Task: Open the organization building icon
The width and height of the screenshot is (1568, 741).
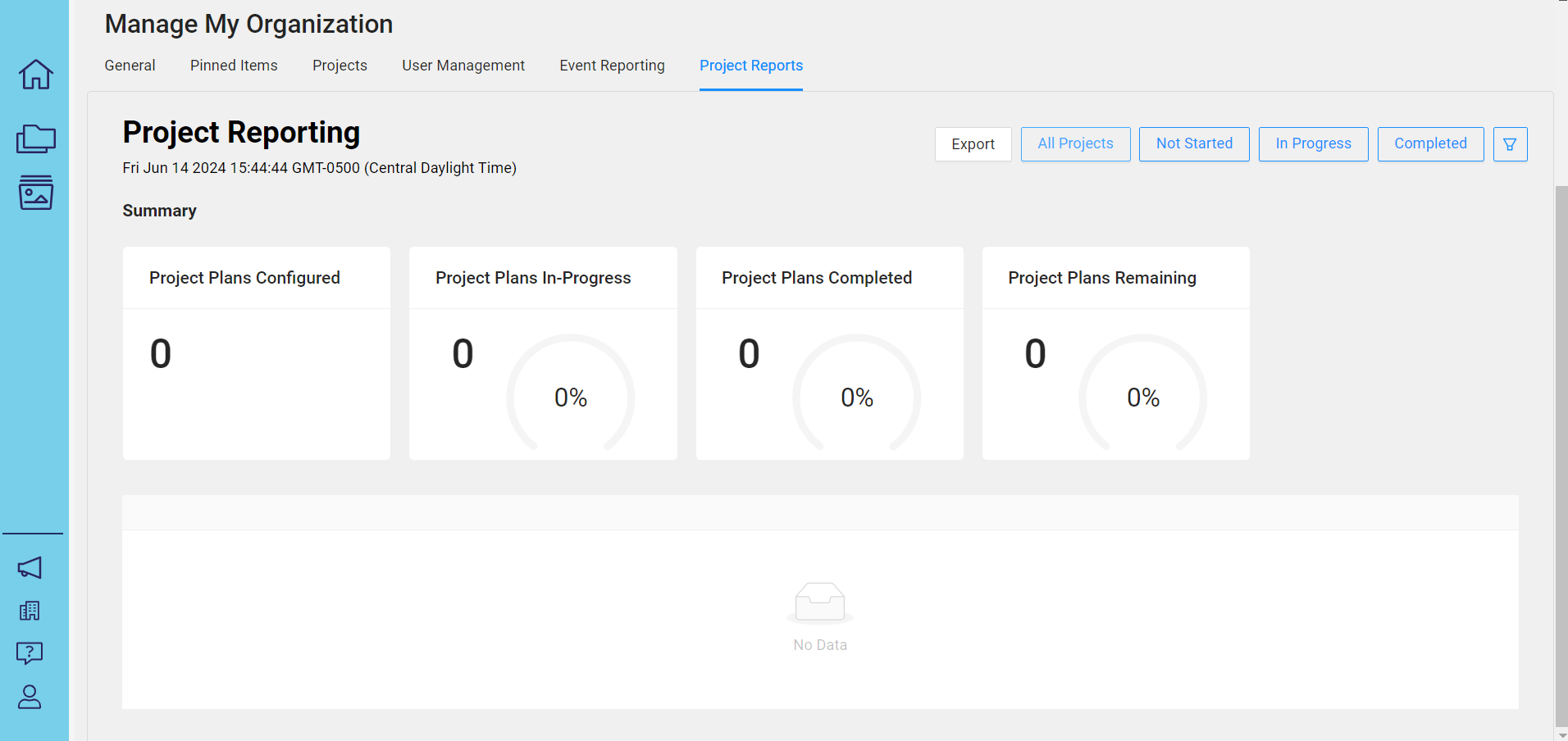Action: coord(30,611)
